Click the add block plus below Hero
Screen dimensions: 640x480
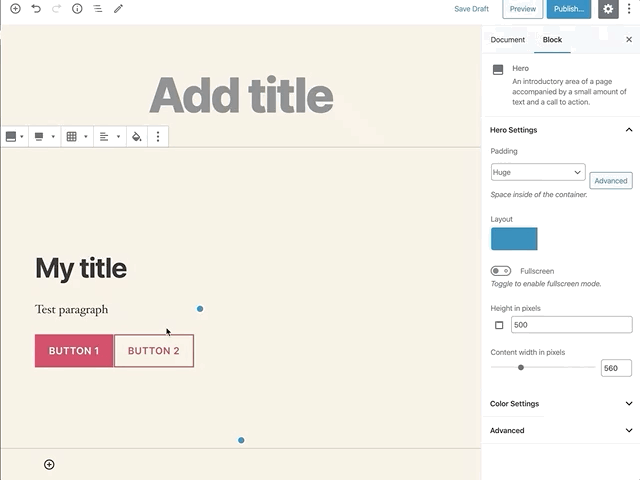[49, 464]
